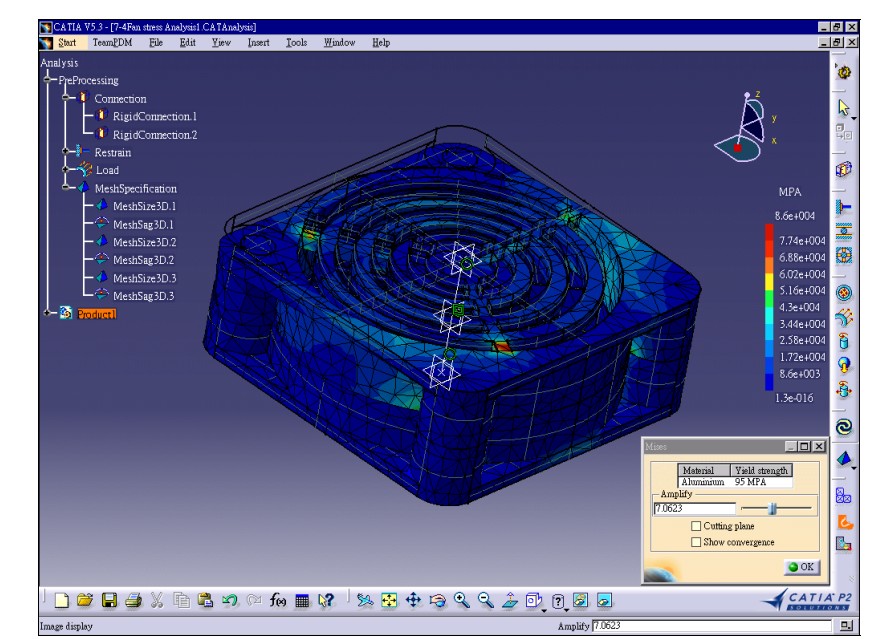Click the Amplify value field in Mises dialog

695,508
